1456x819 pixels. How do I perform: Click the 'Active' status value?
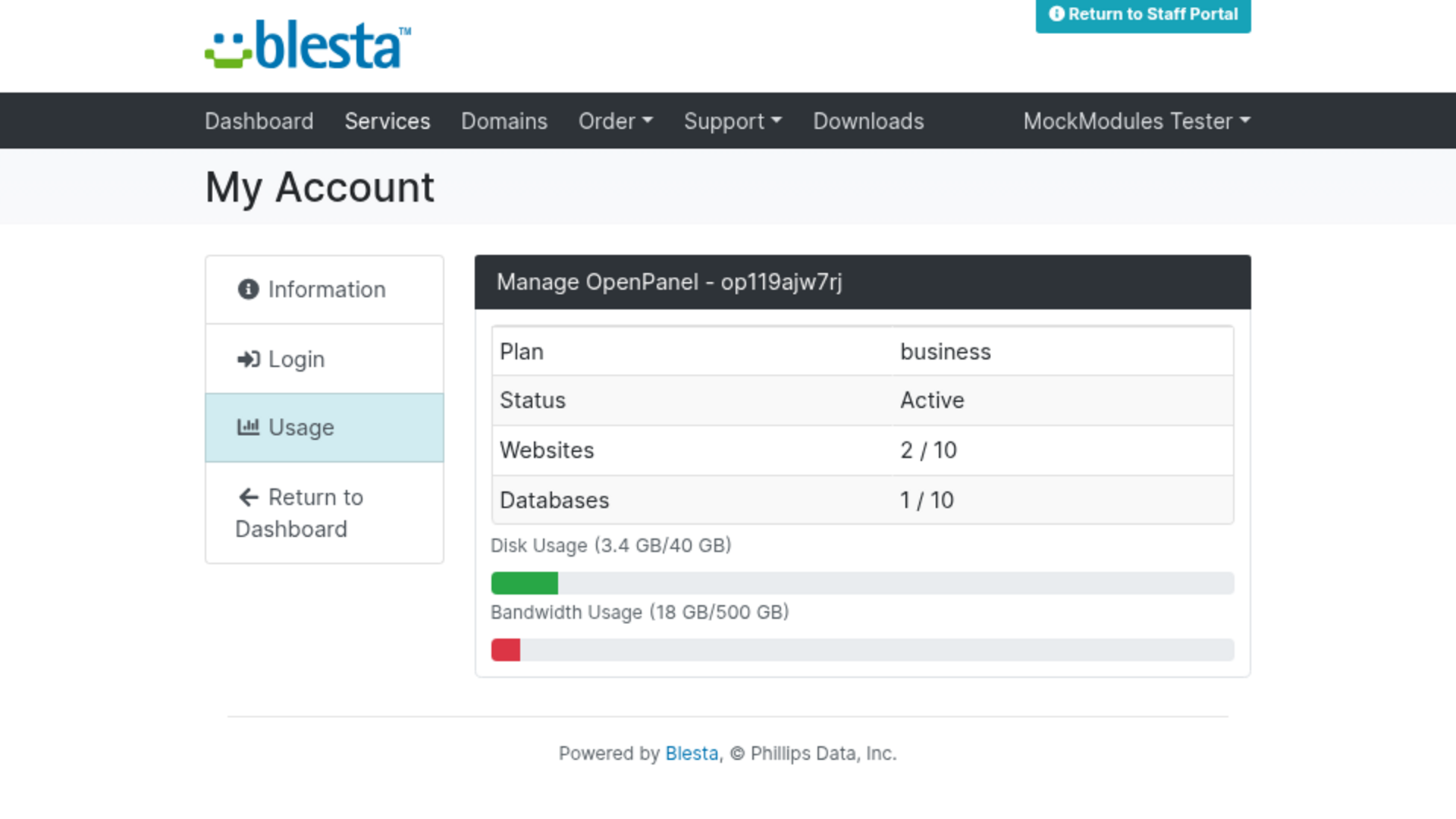coord(932,400)
